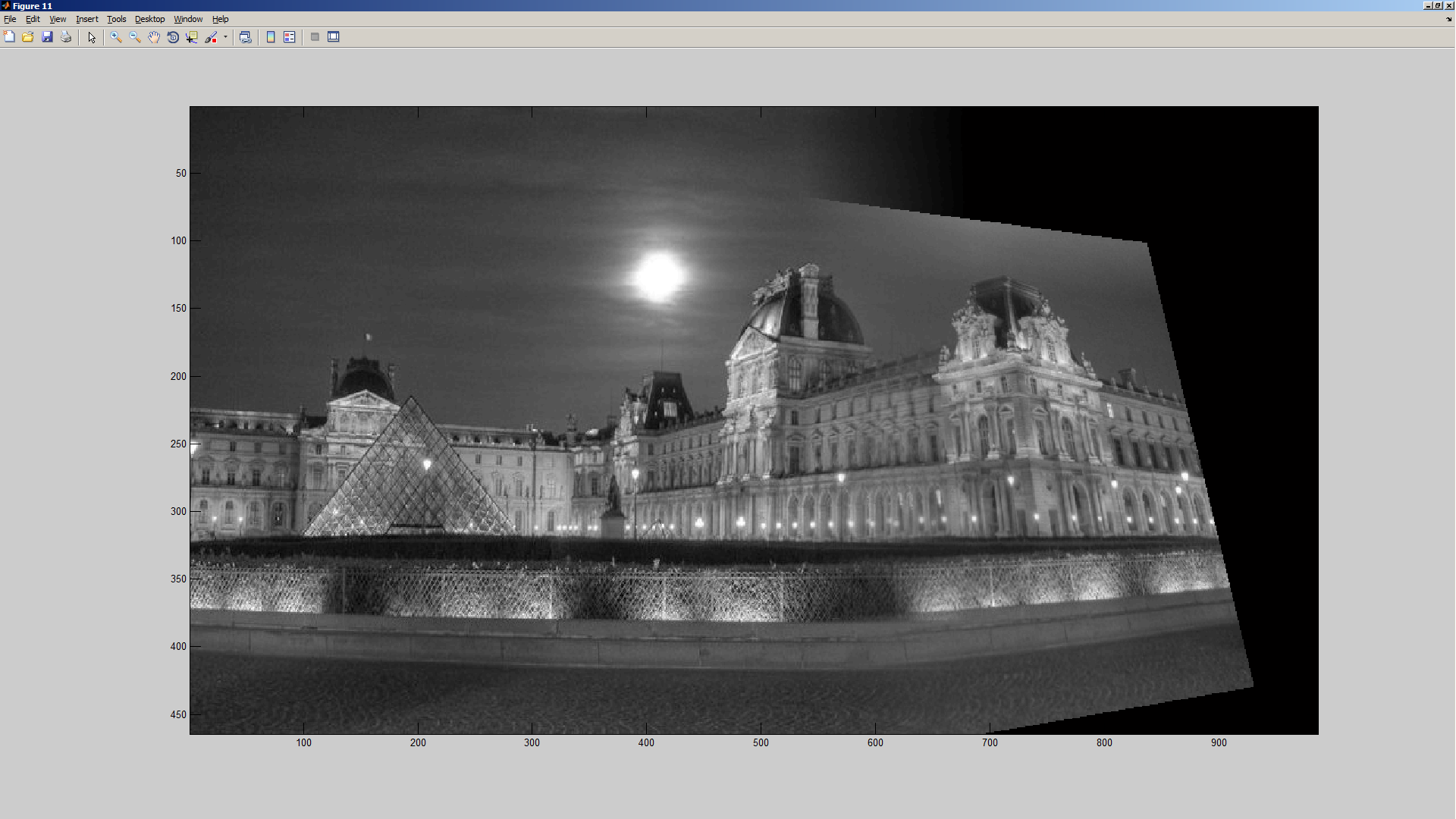The image size is (1456, 819).
Task: Click the New Figure icon
Action: (9, 37)
